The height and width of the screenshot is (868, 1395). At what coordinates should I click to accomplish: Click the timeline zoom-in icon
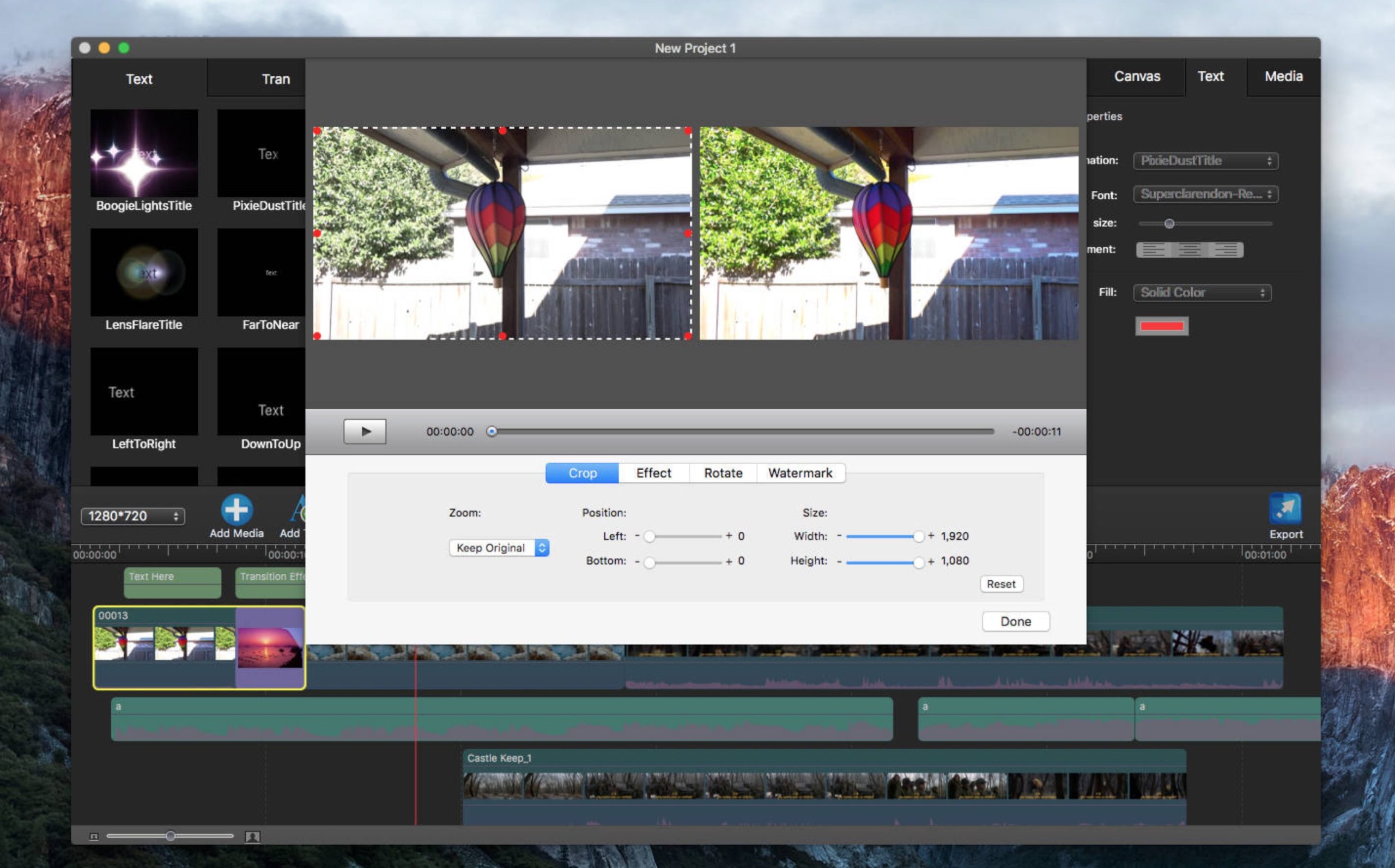coord(253,836)
